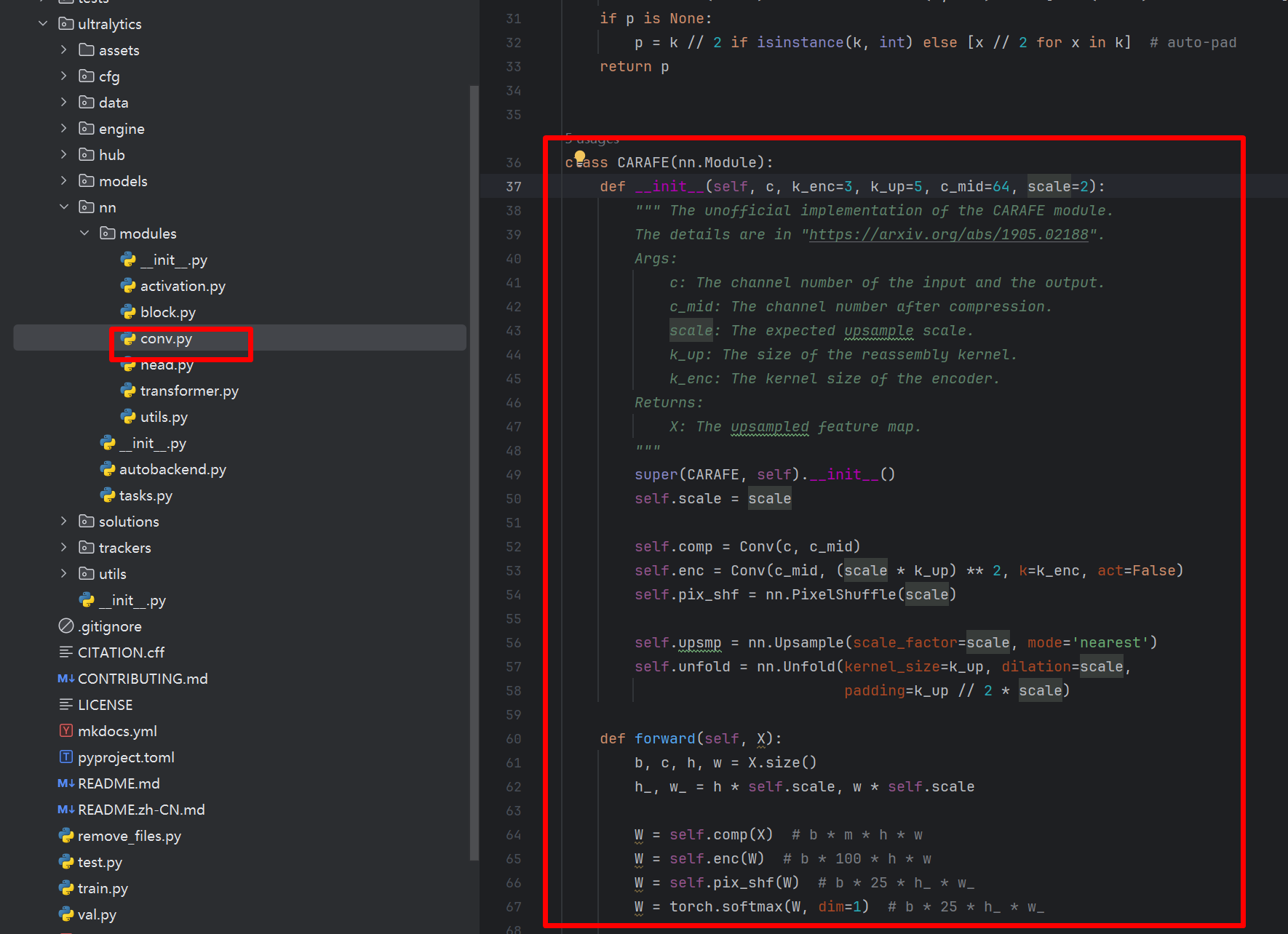Expand the trackers folder chevron
Image resolution: width=1288 pixels, height=934 pixels.
(x=64, y=548)
